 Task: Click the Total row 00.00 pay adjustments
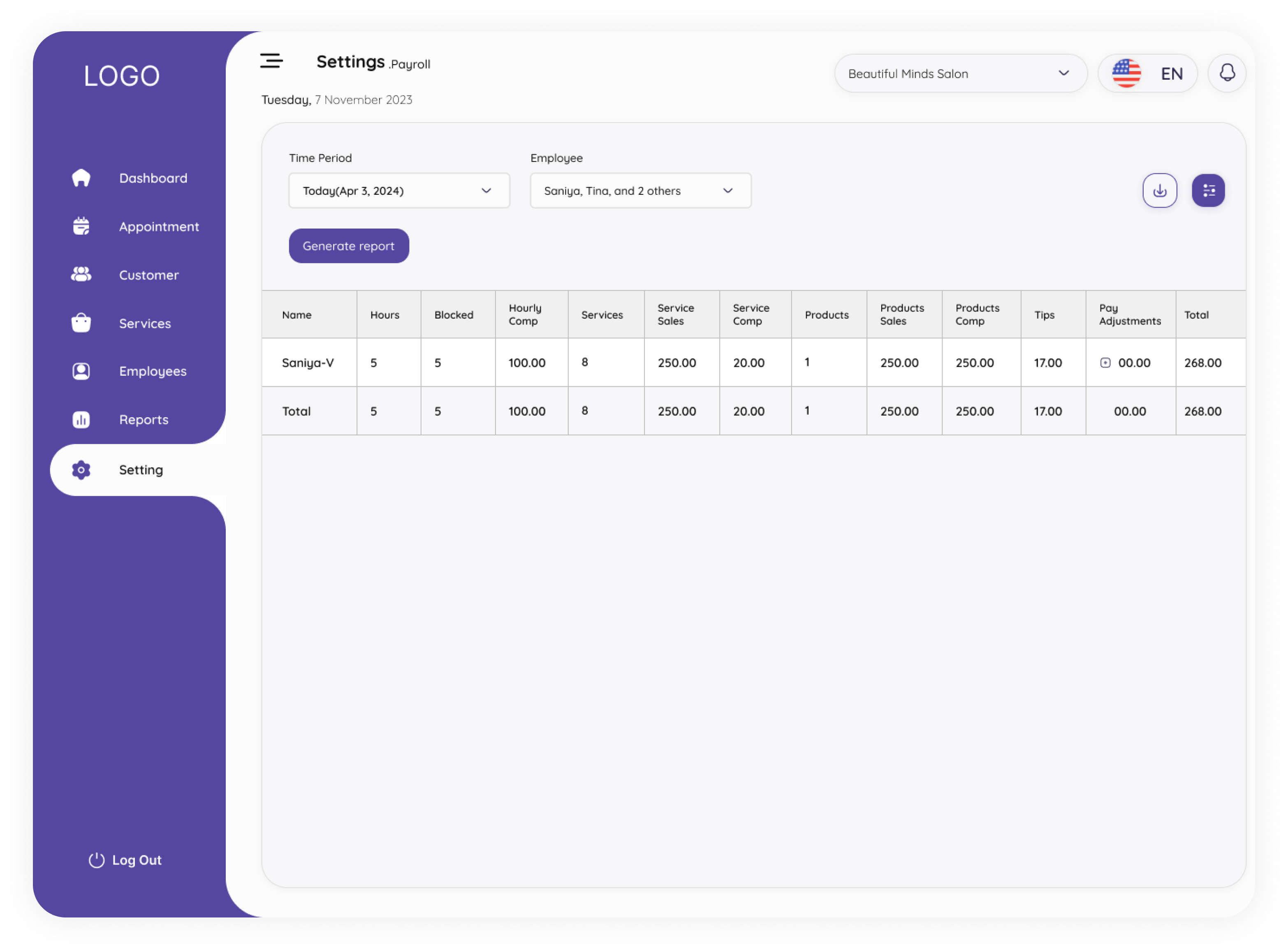(1129, 411)
